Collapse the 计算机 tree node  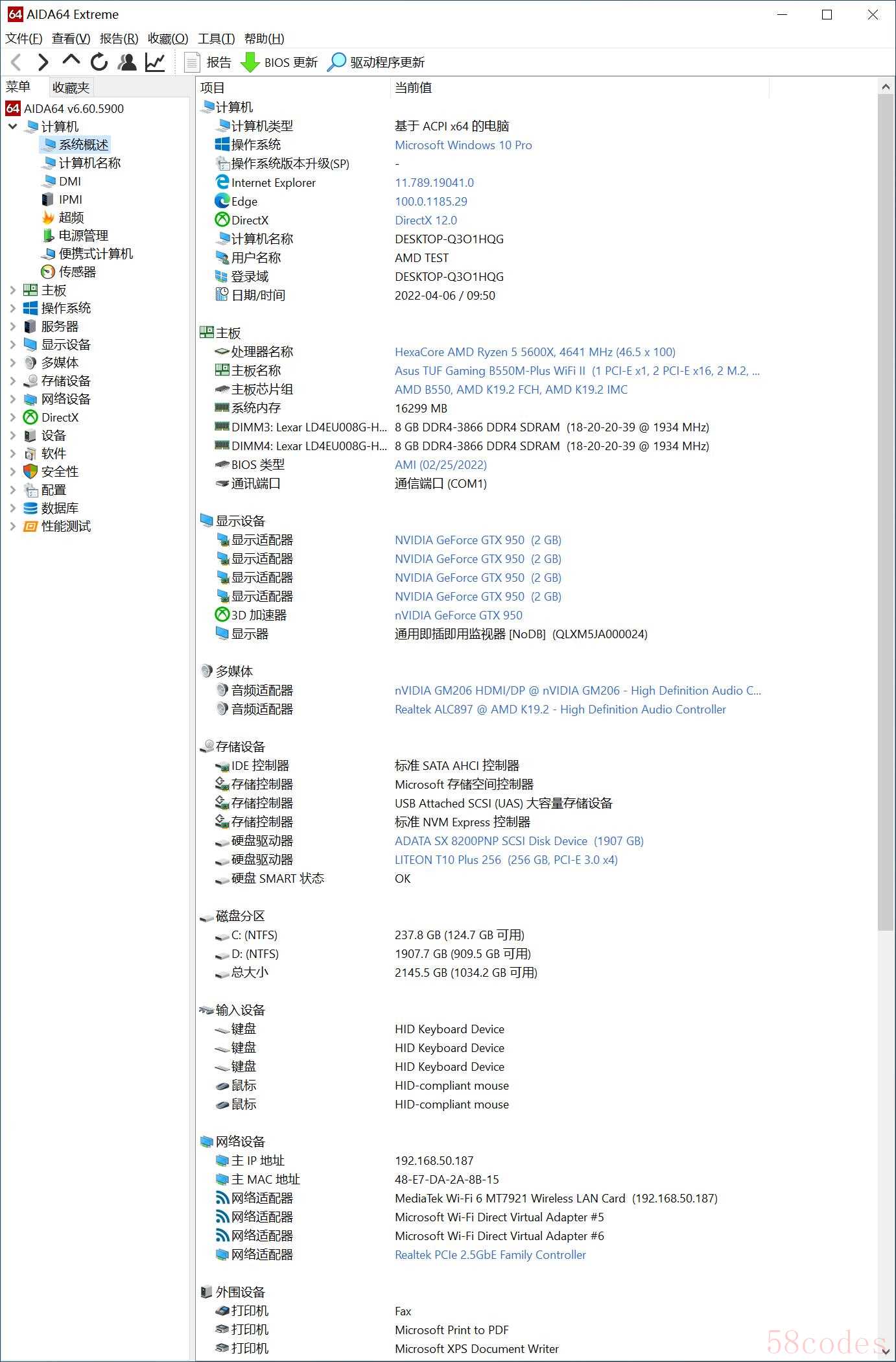(x=12, y=126)
